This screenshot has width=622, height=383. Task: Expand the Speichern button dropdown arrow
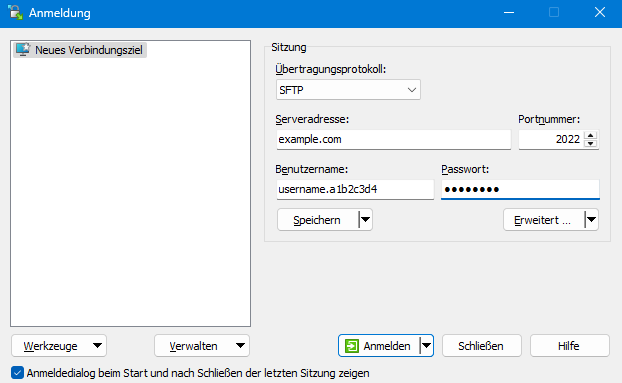(365, 220)
